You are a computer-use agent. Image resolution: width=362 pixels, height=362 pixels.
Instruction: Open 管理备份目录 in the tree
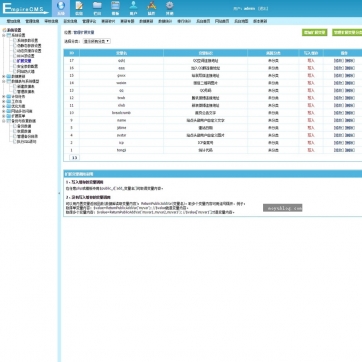[28, 136]
